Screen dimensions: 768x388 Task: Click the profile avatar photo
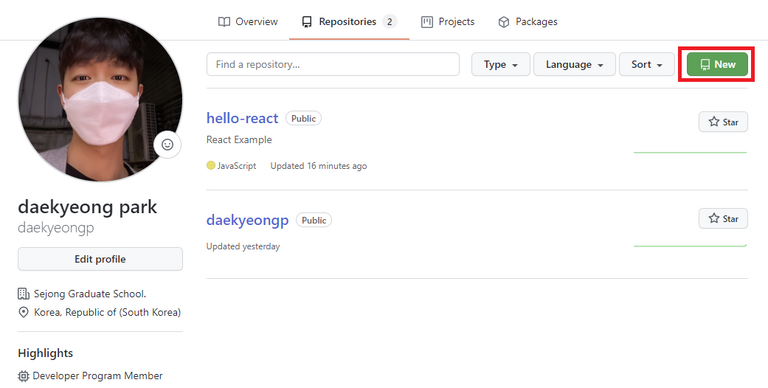click(x=100, y=99)
